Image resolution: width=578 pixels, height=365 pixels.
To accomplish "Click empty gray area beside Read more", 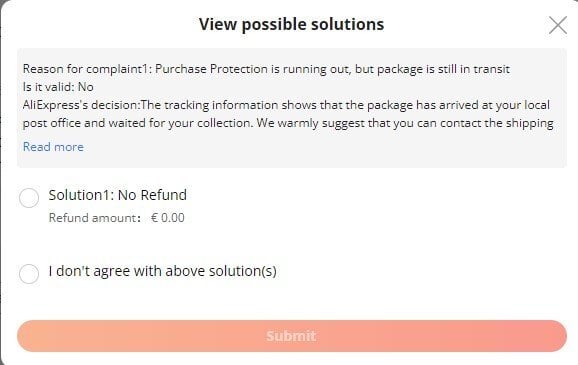I will [324, 147].
